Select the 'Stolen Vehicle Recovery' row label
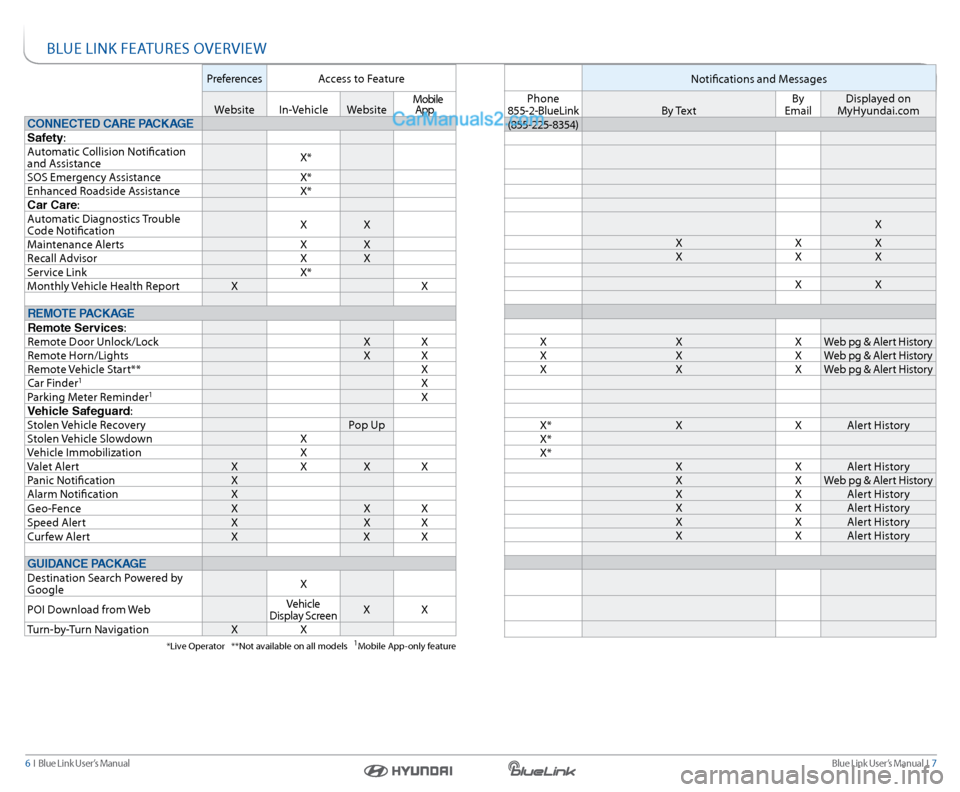Screen dimensions: 960x792 point(86,425)
